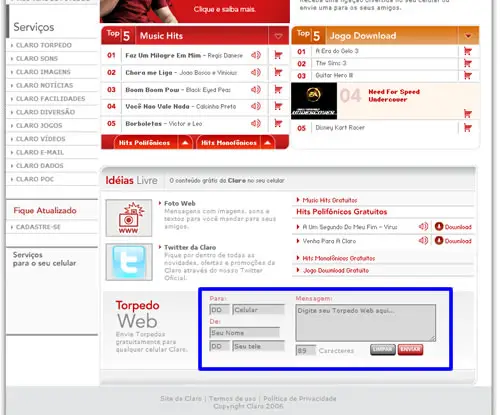
Task: Expand the Jogo Download dropdown arrow
Action: pyautogui.click(x=468, y=36)
